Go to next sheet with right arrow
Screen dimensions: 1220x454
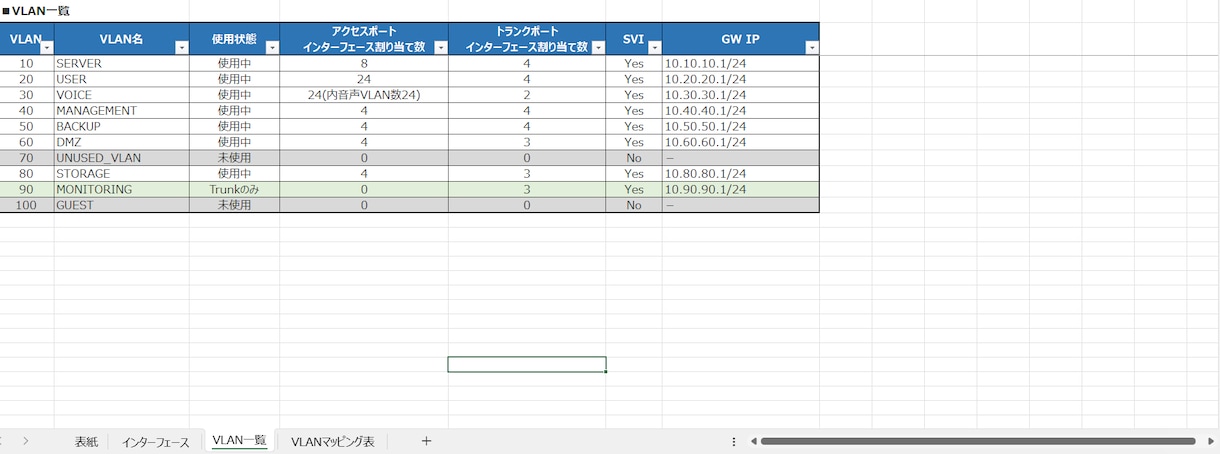pos(26,441)
